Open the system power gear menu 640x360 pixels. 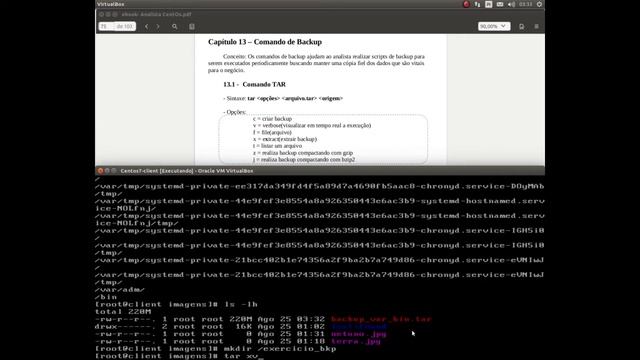[539, 4]
